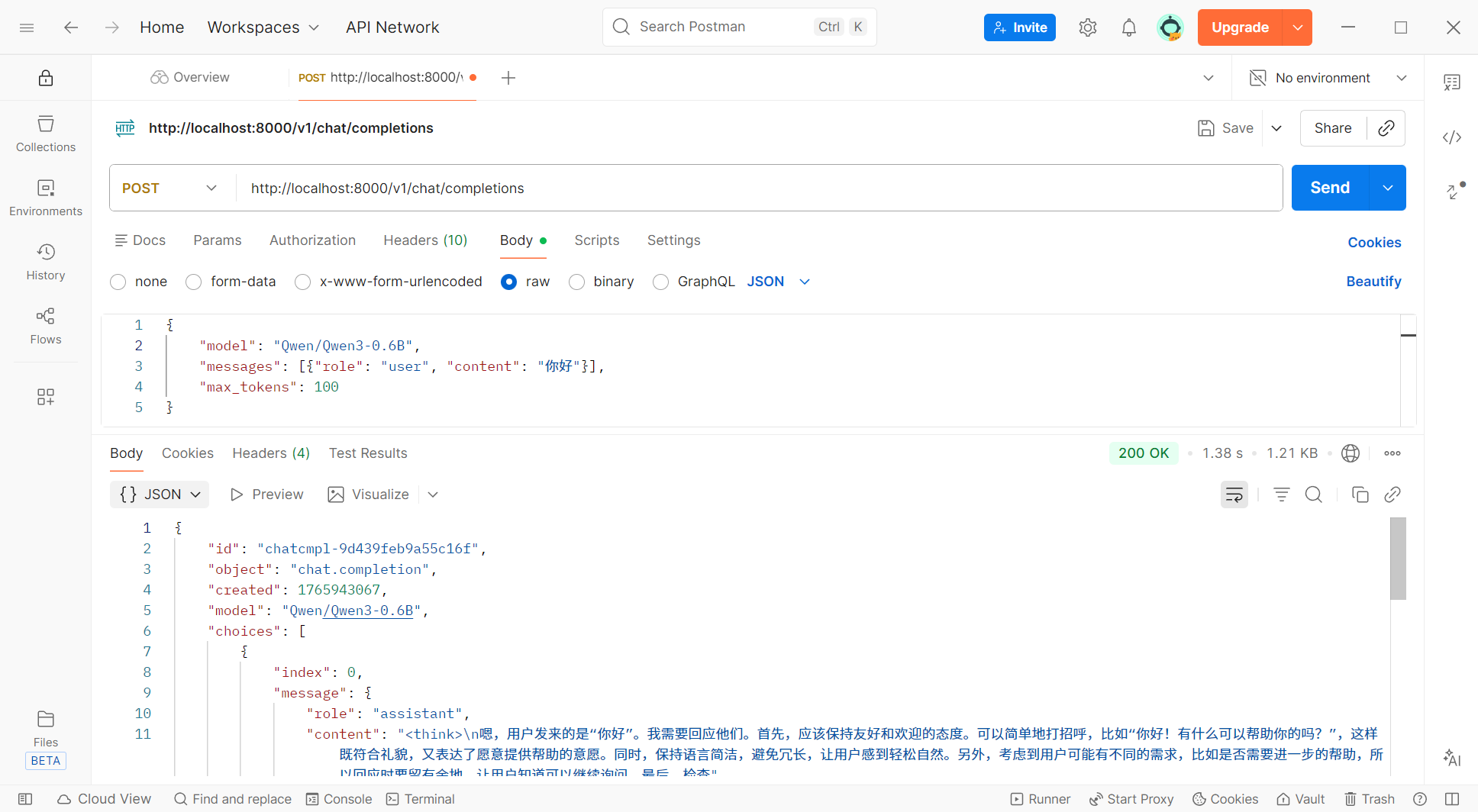
Task: Open user avatar menu
Action: 1170,27
